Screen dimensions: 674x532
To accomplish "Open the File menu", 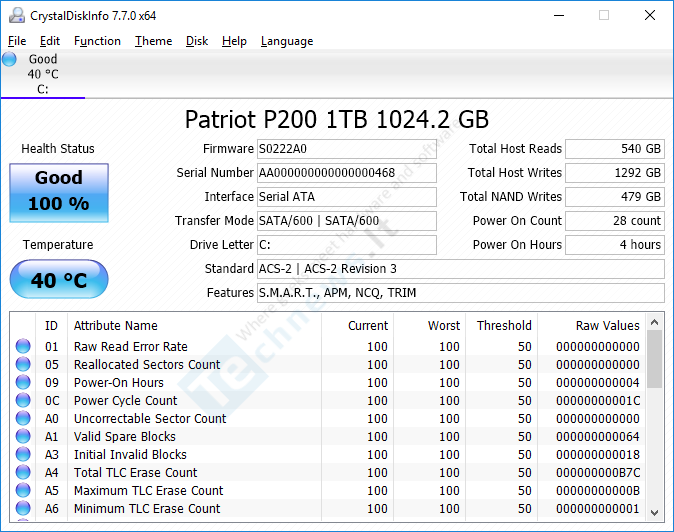I will point(17,41).
